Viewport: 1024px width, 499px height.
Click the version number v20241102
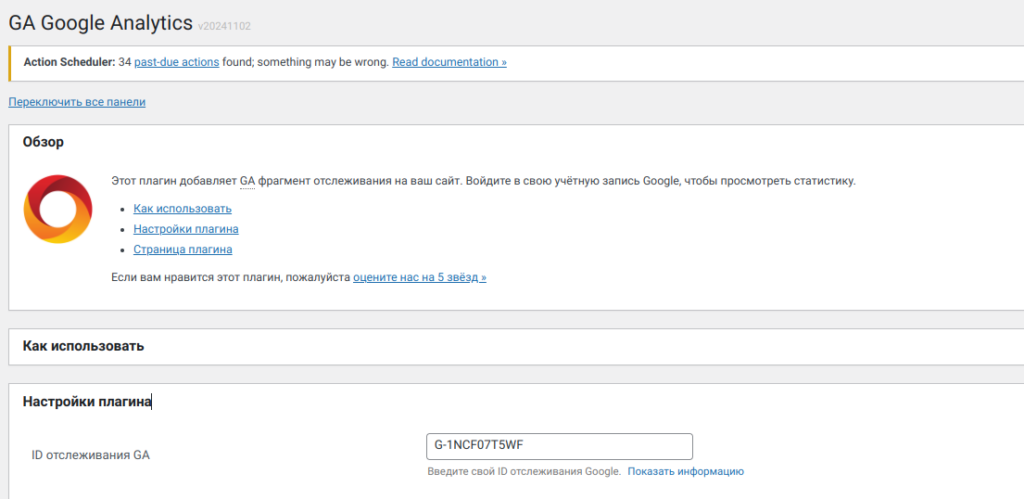[x=226, y=25]
